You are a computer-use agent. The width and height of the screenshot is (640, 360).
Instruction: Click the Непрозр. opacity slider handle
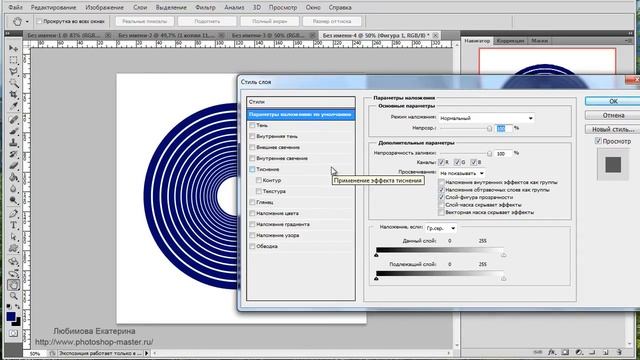[x=489, y=129]
